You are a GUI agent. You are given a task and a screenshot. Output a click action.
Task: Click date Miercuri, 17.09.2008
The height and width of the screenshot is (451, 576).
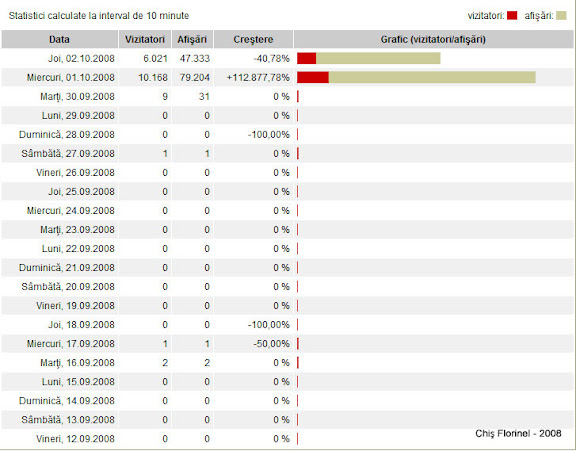click(x=71, y=344)
